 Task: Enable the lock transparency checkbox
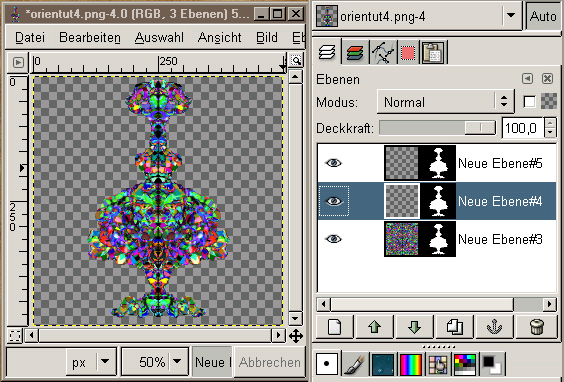click(529, 102)
